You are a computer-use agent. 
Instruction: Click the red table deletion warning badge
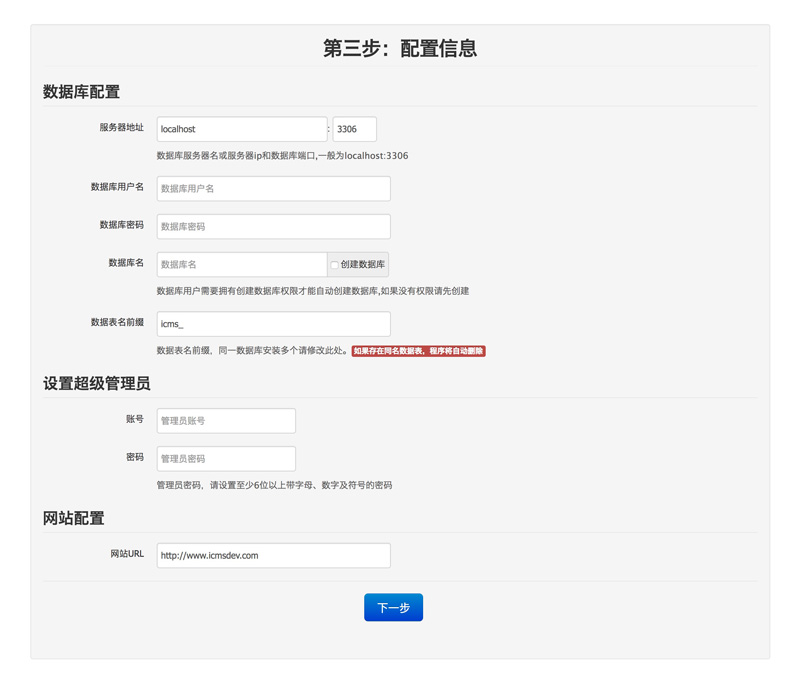(x=418, y=351)
